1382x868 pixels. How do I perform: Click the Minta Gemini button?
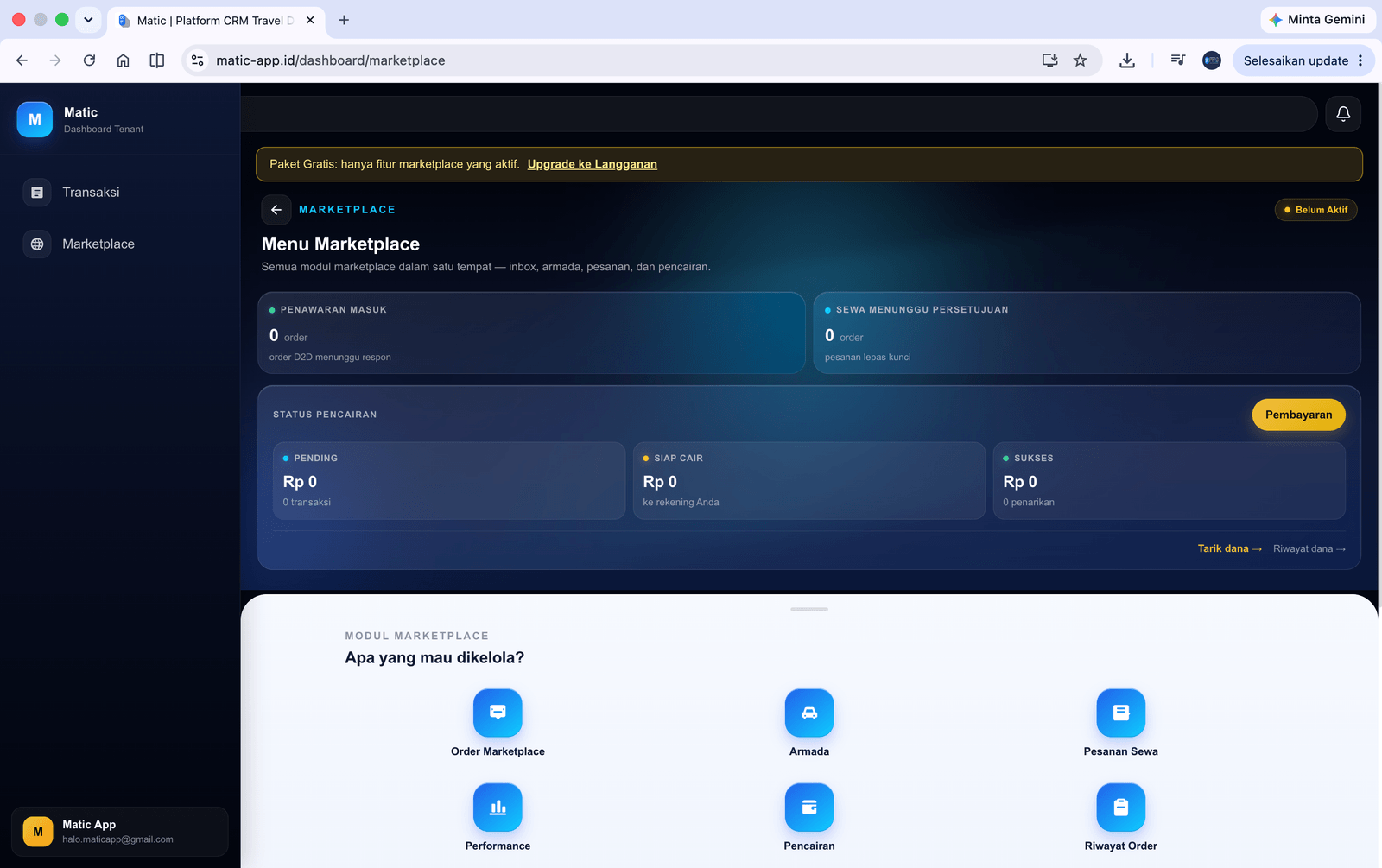tap(1317, 20)
